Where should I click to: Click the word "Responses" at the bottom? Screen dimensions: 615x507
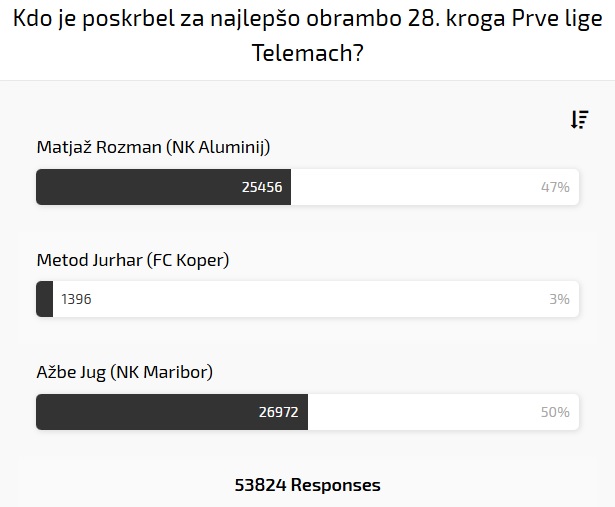point(336,485)
